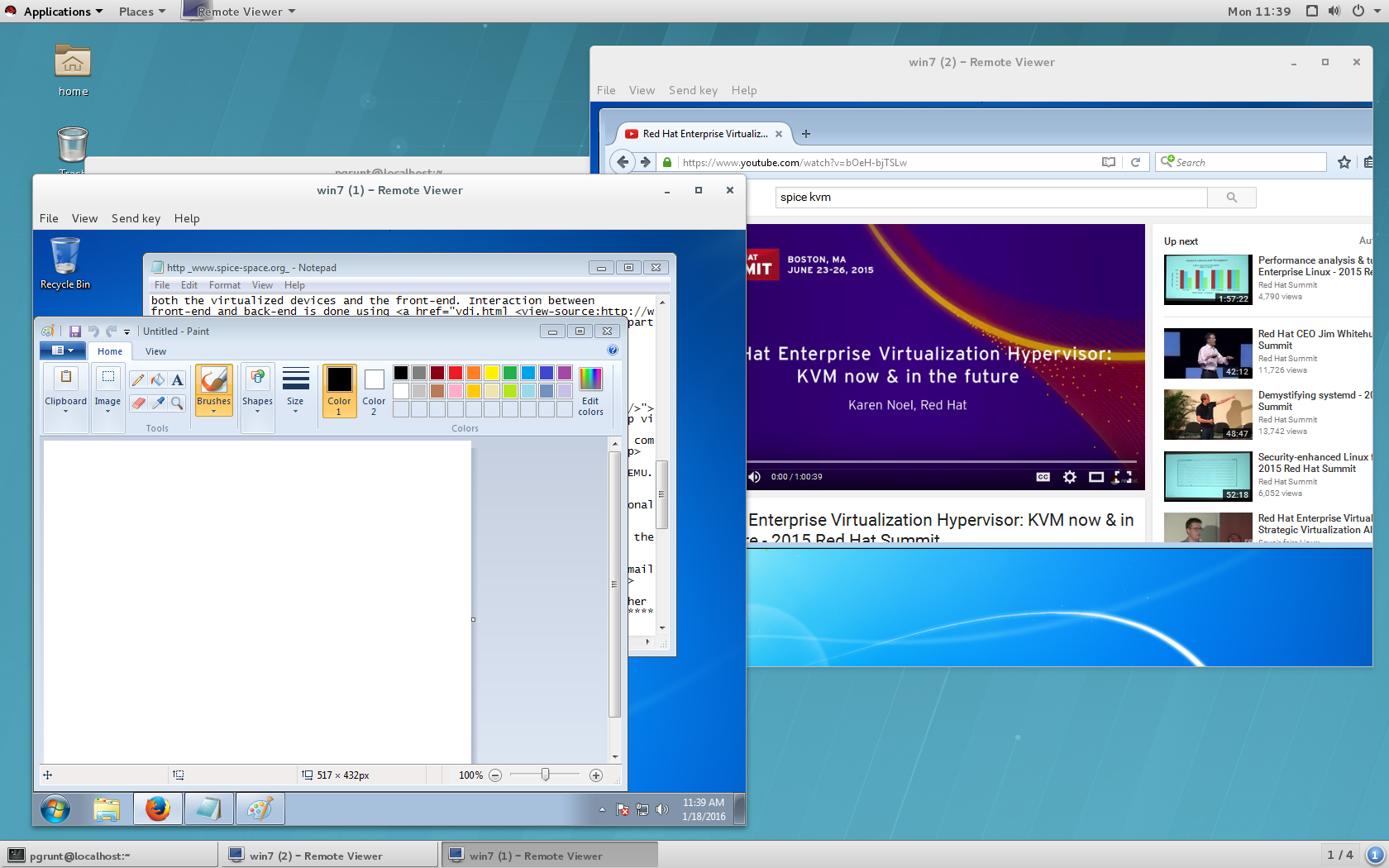Viewport: 1389px width, 868px height.
Task: Adjust the Paint zoom slider
Action: (x=546, y=775)
